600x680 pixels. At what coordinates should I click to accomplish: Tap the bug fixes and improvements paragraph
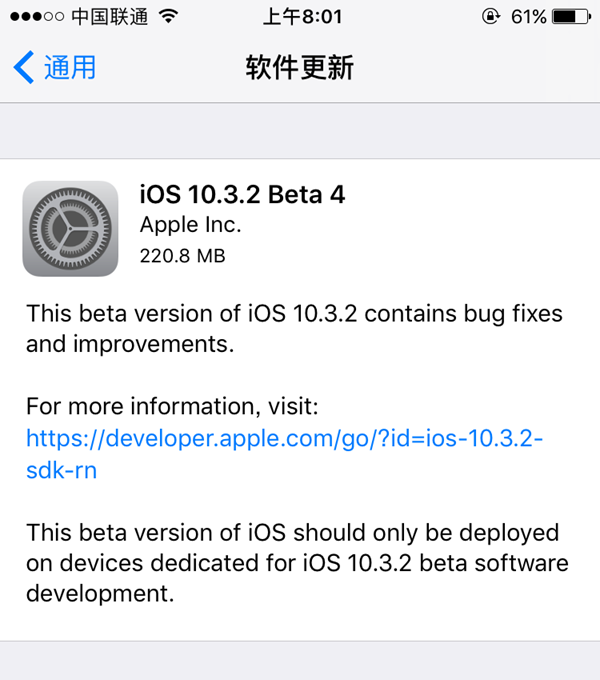pos(295,329)
